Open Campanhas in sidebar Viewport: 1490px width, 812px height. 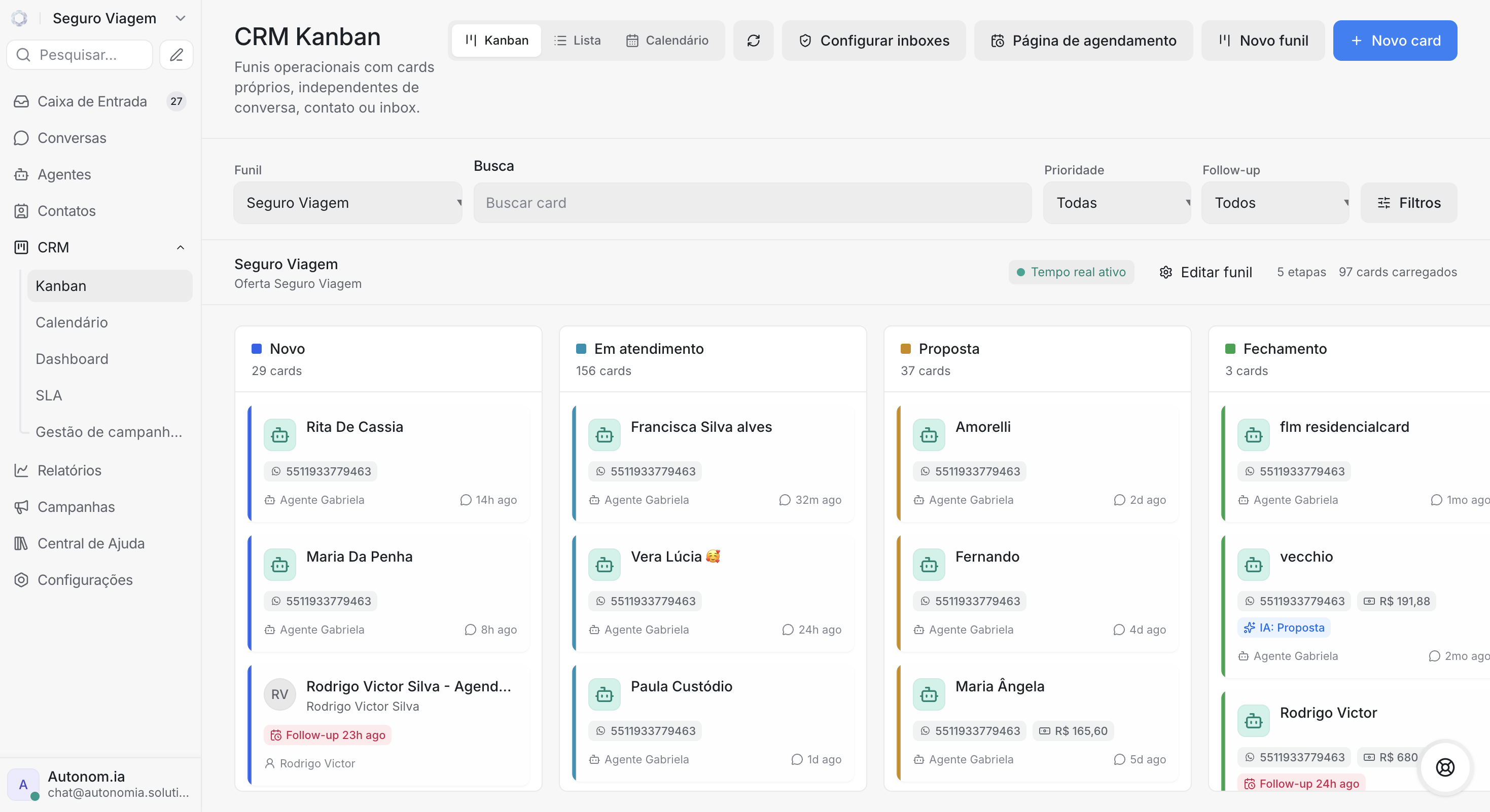[x=100, y=507]
